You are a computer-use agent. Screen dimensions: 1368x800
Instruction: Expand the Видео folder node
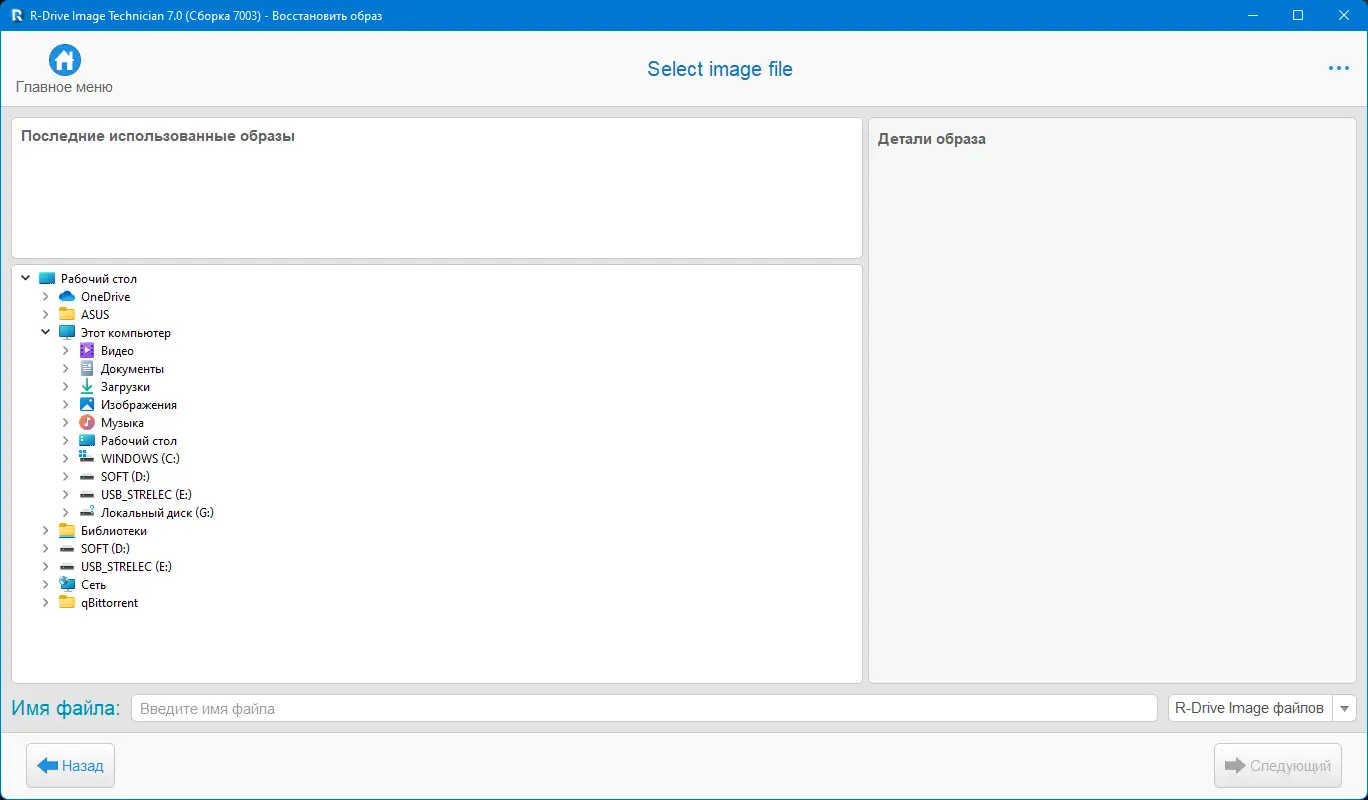click(65, 351)
